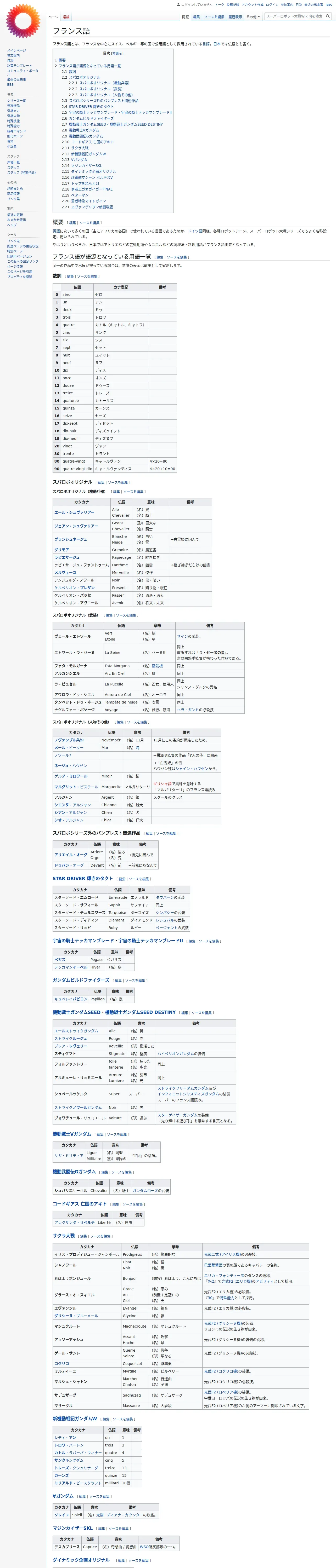Switch to the ページ tab

[54, 17]
